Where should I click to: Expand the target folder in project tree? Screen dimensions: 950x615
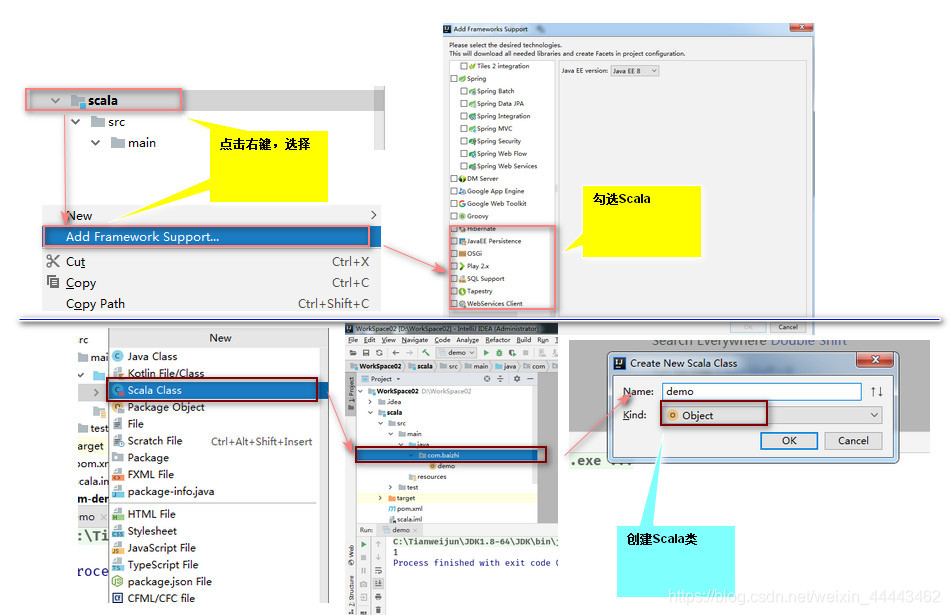380,498
